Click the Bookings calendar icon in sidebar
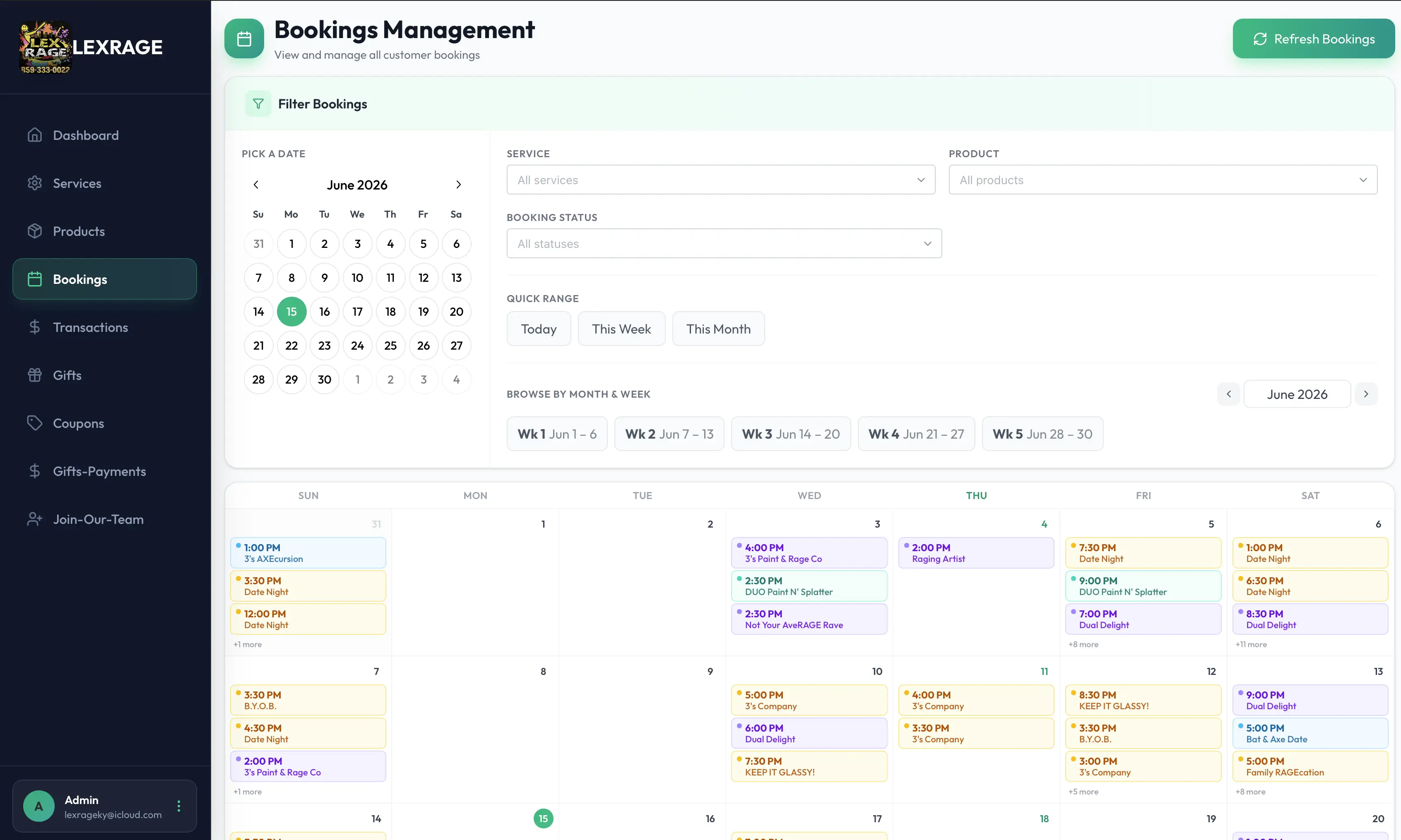 [34, 279]
